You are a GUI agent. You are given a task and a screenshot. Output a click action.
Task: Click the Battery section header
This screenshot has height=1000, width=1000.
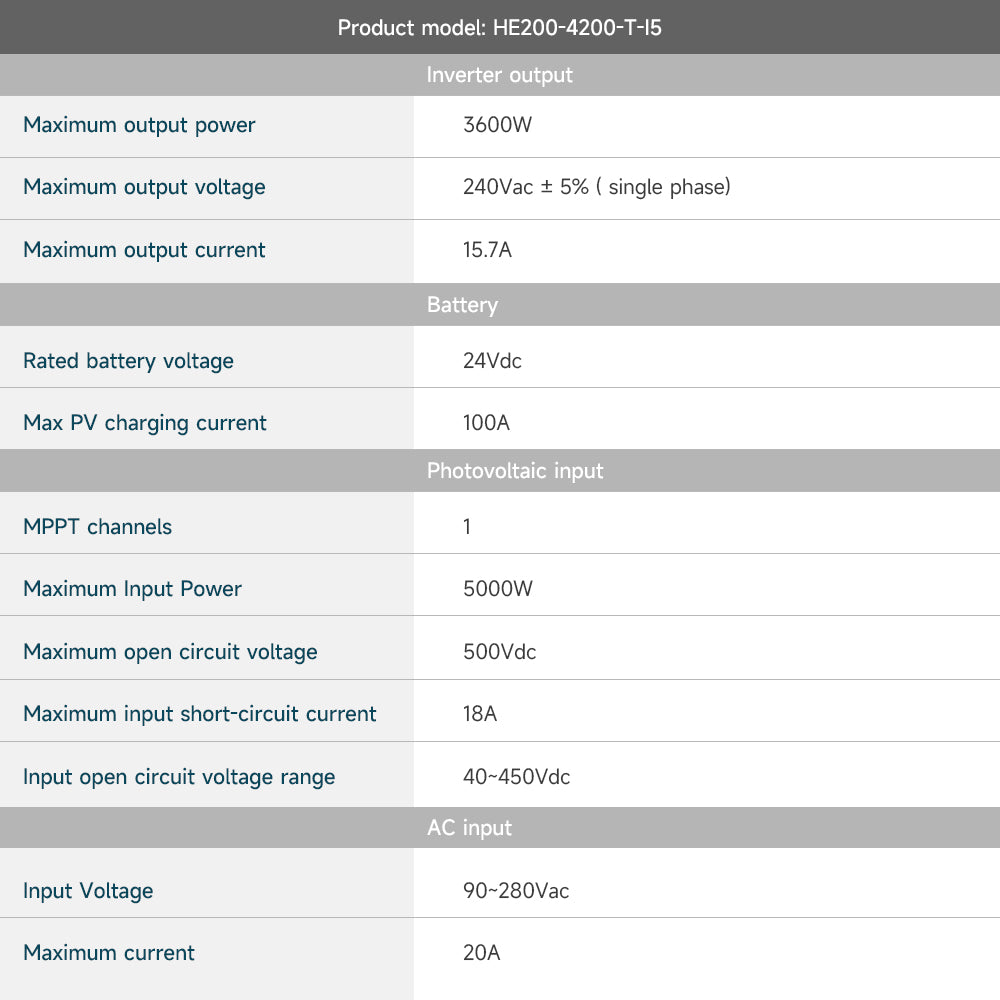click(462, 305)
